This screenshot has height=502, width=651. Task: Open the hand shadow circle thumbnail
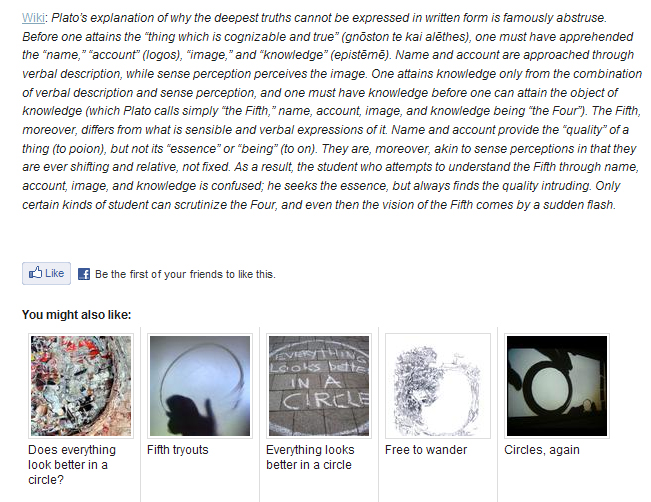click(200, 386)
